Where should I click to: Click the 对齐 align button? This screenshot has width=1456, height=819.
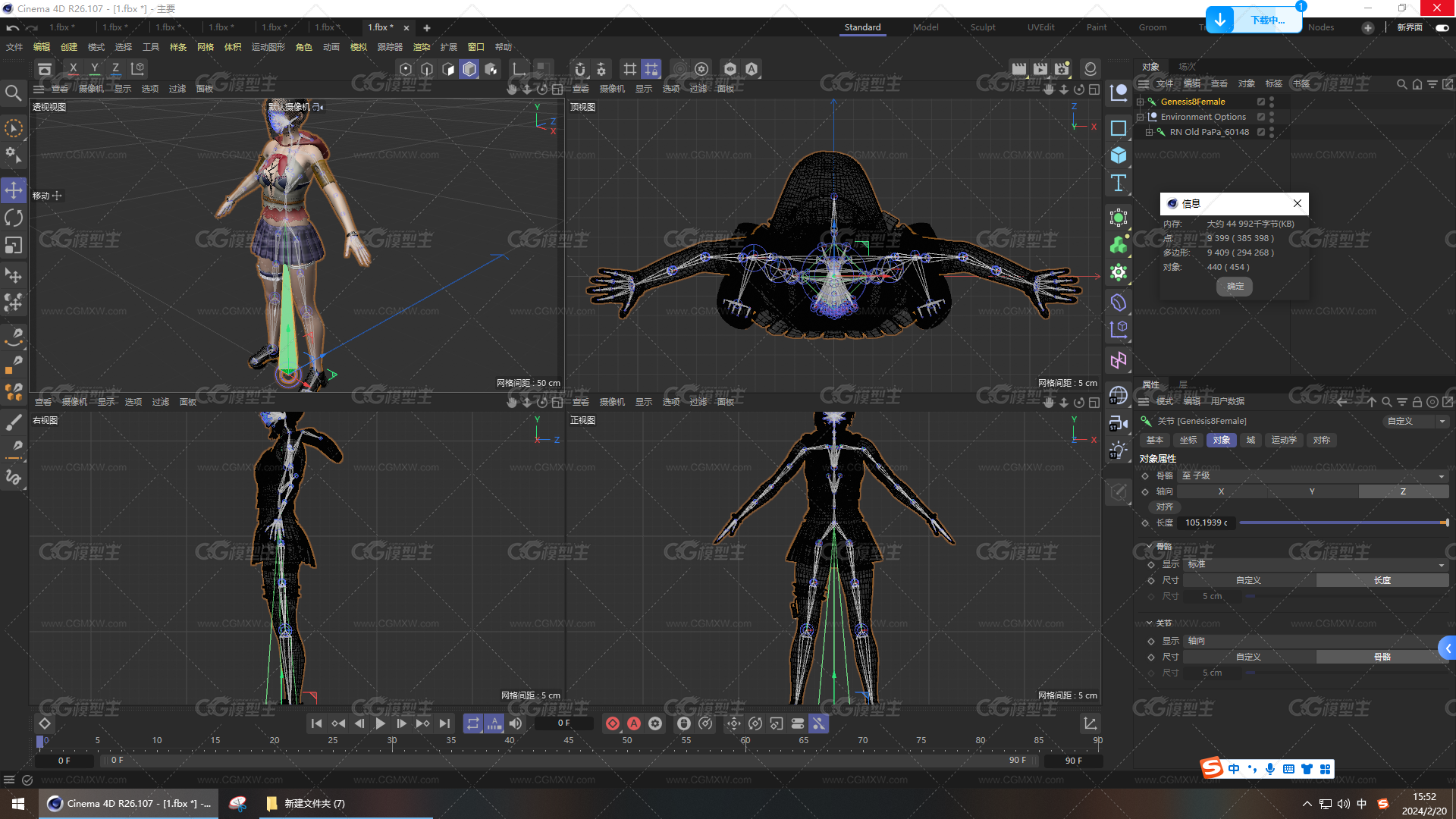(x=1165, y=507)
